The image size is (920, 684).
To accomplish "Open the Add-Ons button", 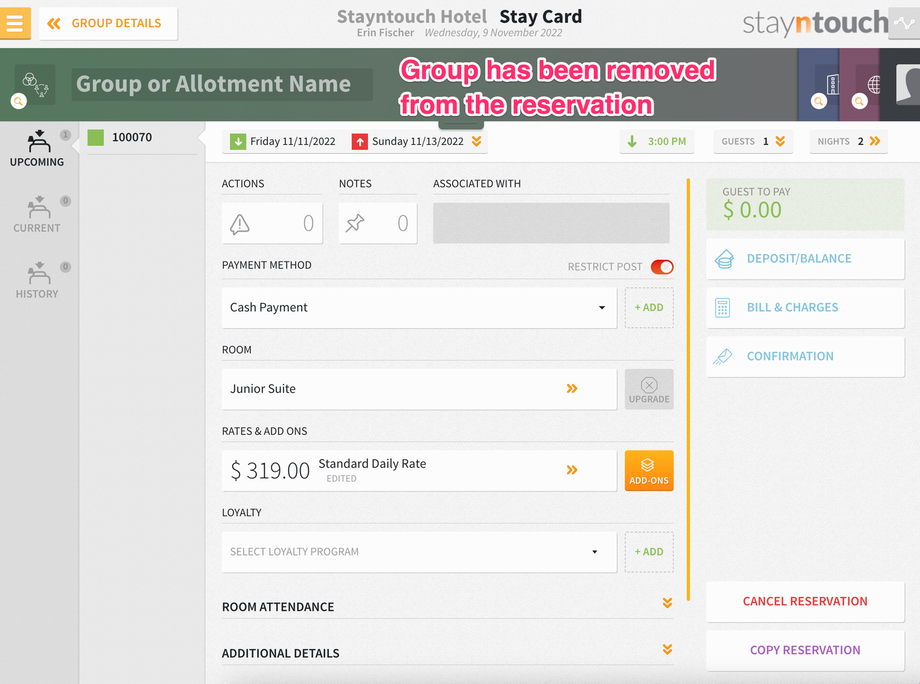I will pyautogui.click(x=649, y=470).
